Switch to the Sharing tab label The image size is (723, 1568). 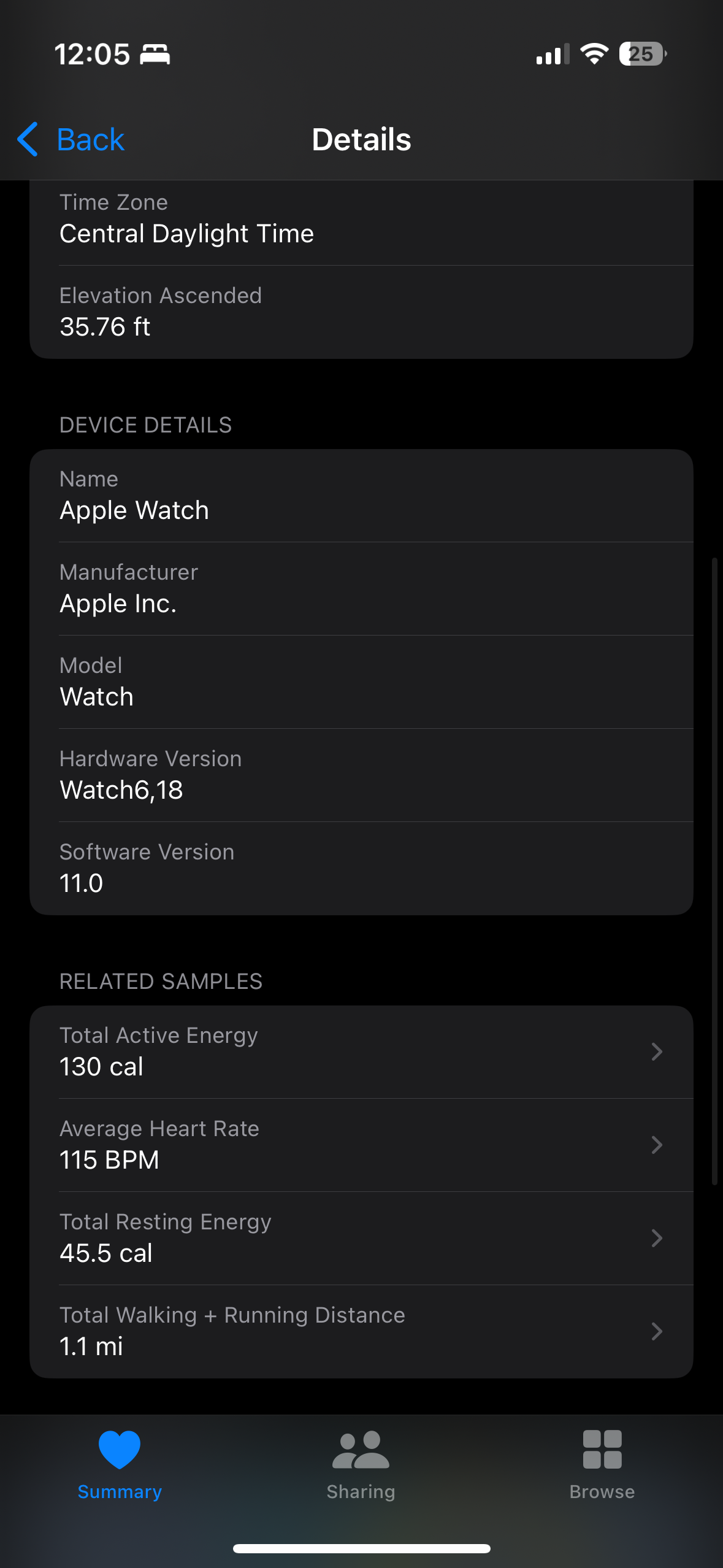point(361,1491)
